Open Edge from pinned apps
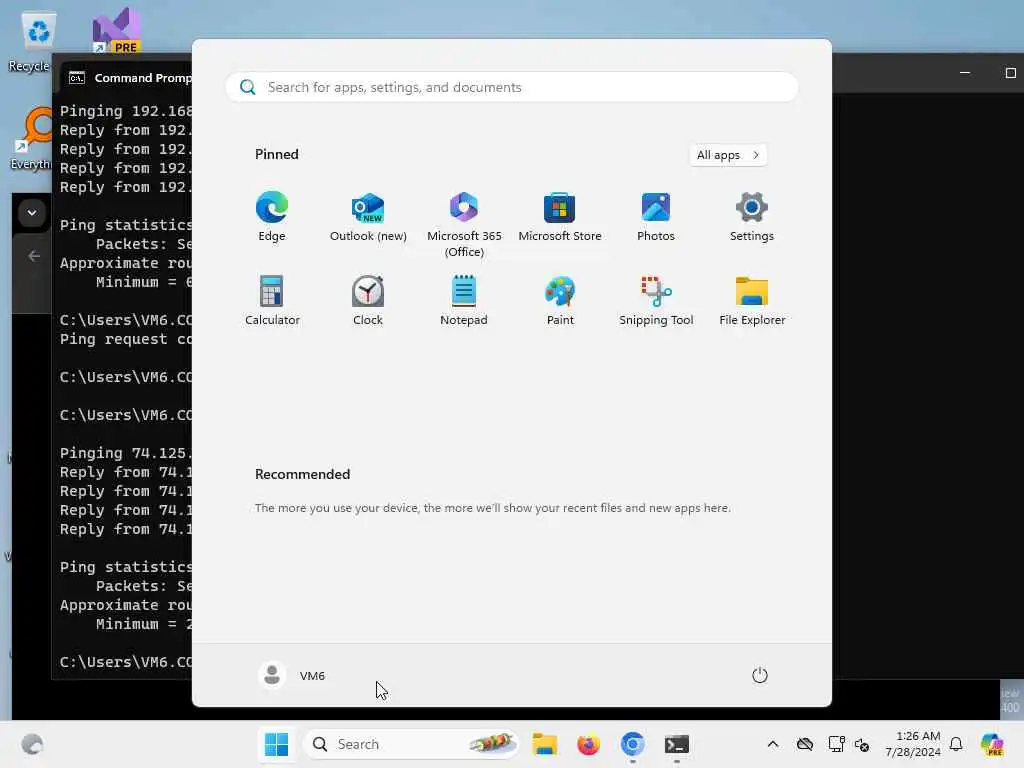1024x768 pixels. [x=272, y=217]
